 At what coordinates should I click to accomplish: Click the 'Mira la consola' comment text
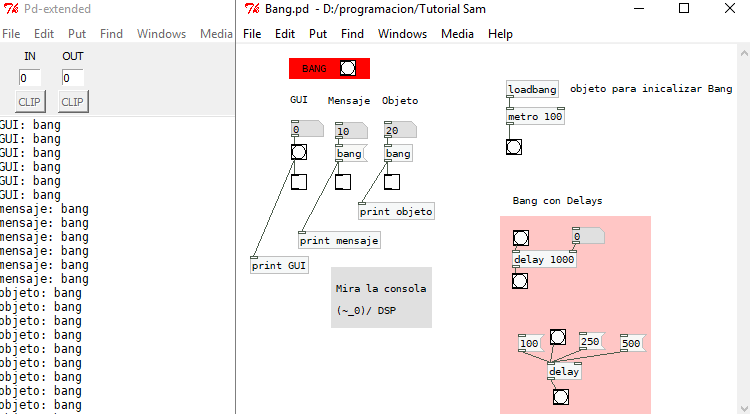click(381, 289)
